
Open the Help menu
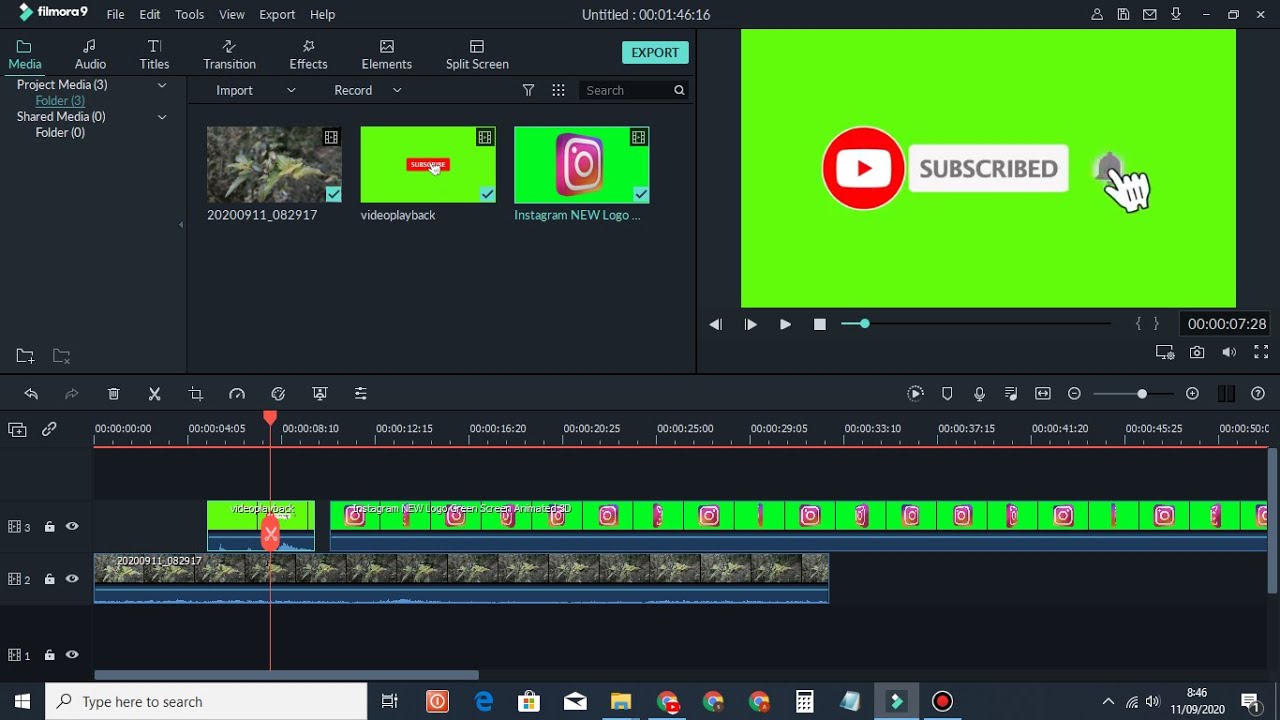click(322, 15)
